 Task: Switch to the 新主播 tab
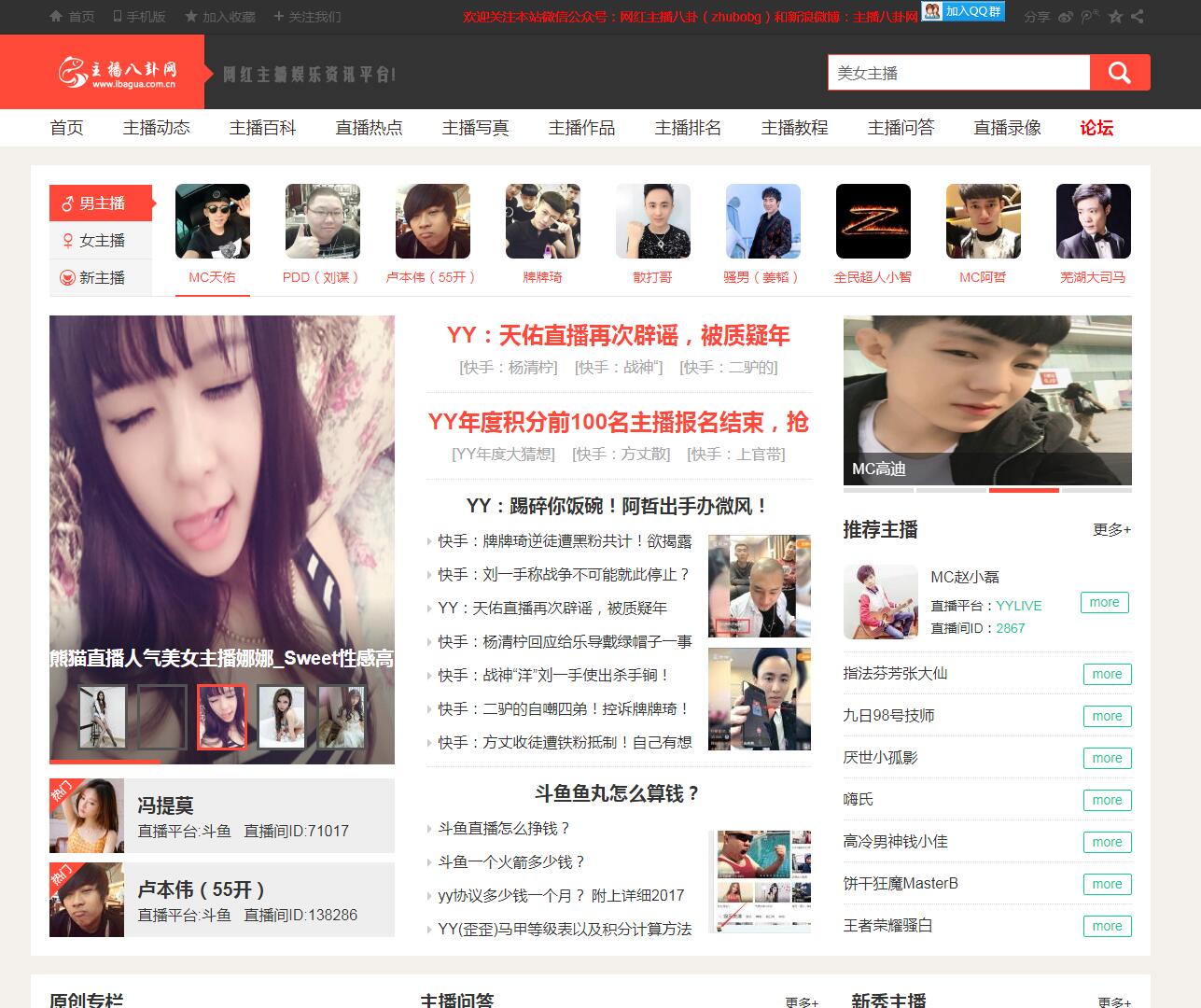(101, 277)
